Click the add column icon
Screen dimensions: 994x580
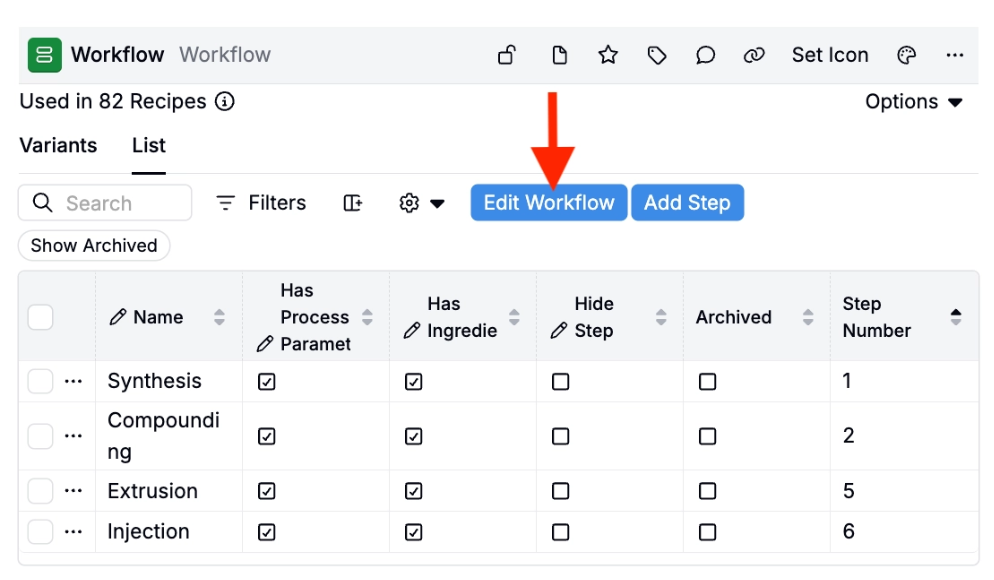(x=352, y=203)
